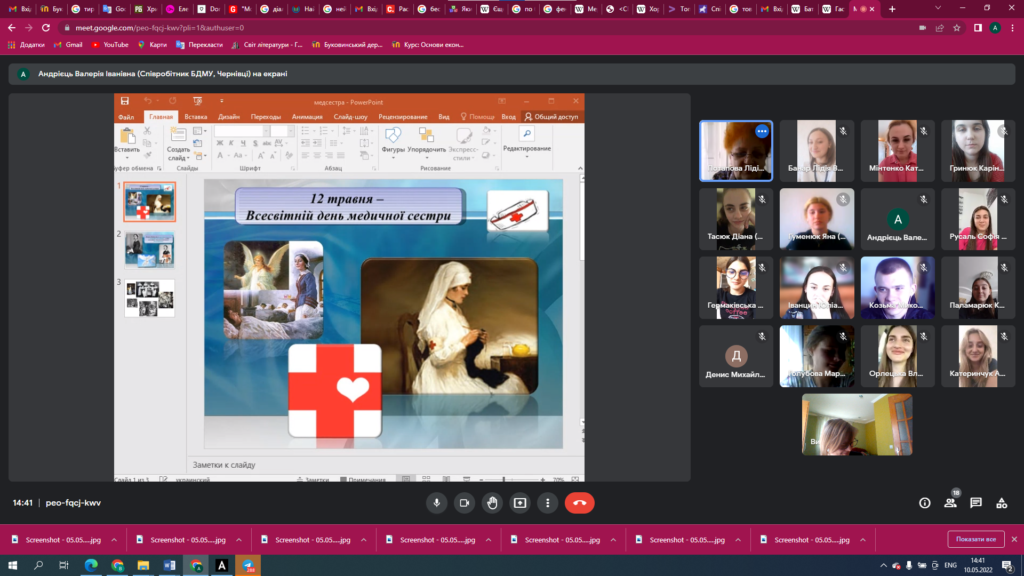Toggle the camera on or off
The width and height of the screenshot is (1024, 576).
coord(464,503)
